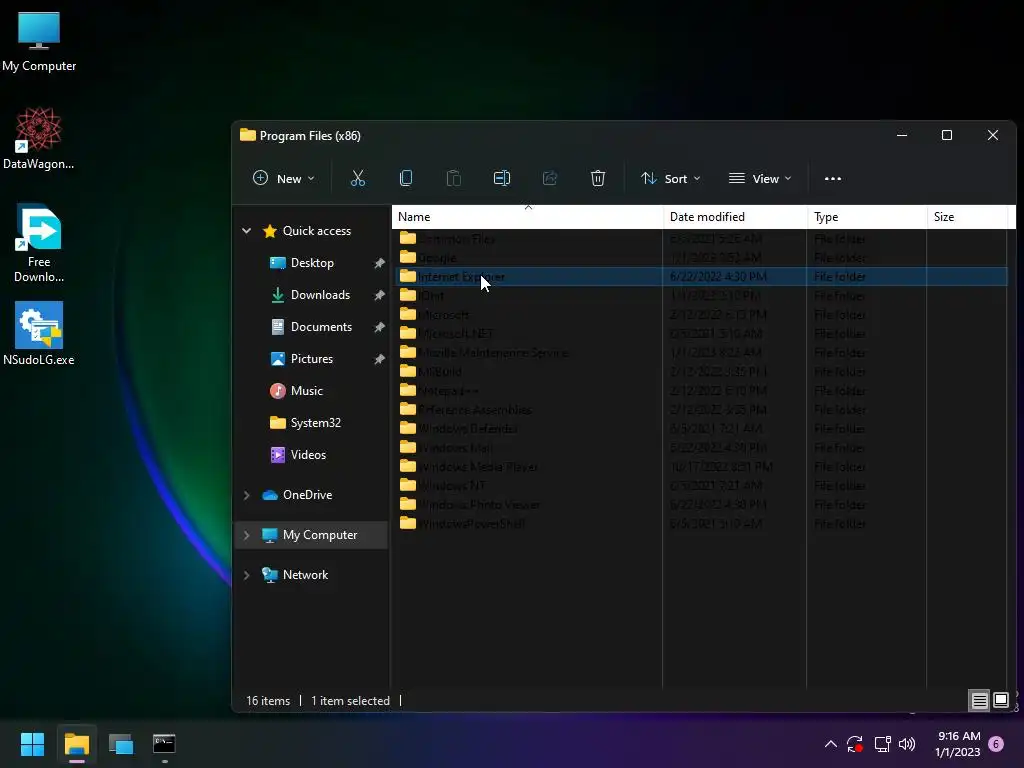
Task: Click the Copy icon in Explorer toolbar
Action: click(406, 178)
